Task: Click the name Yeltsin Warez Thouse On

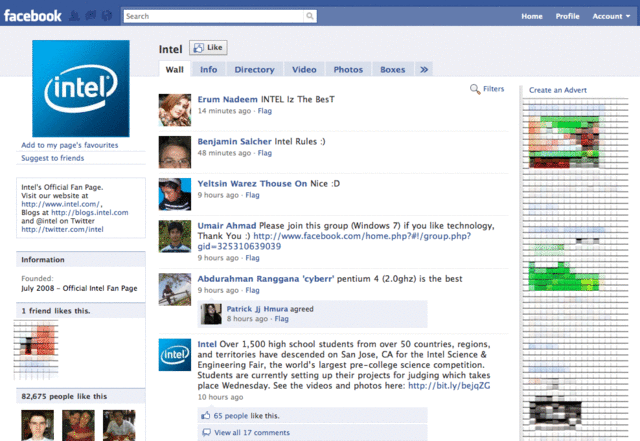Action: coord(252,183)
